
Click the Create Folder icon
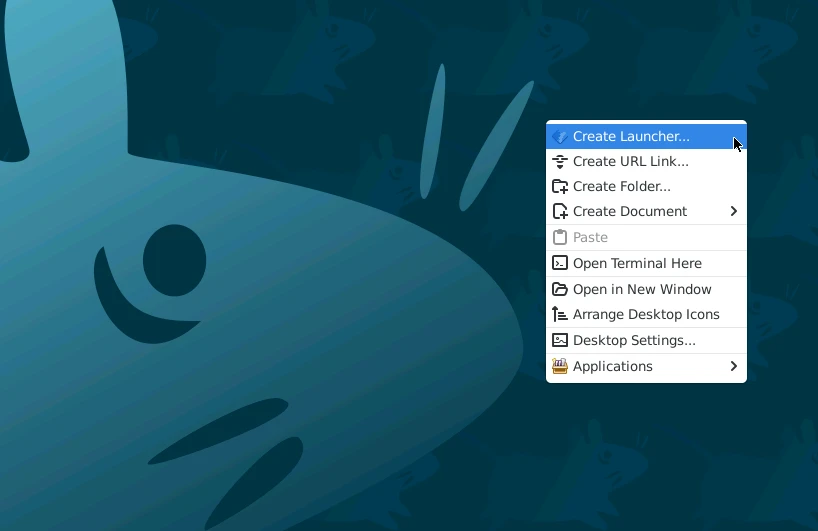(x=560, y=186)
